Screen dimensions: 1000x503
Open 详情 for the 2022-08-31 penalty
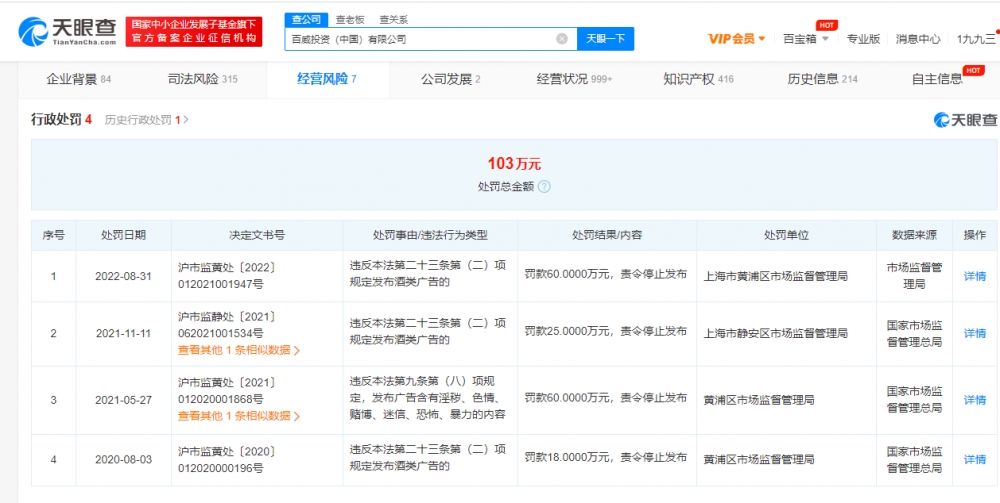coord(974,276)
